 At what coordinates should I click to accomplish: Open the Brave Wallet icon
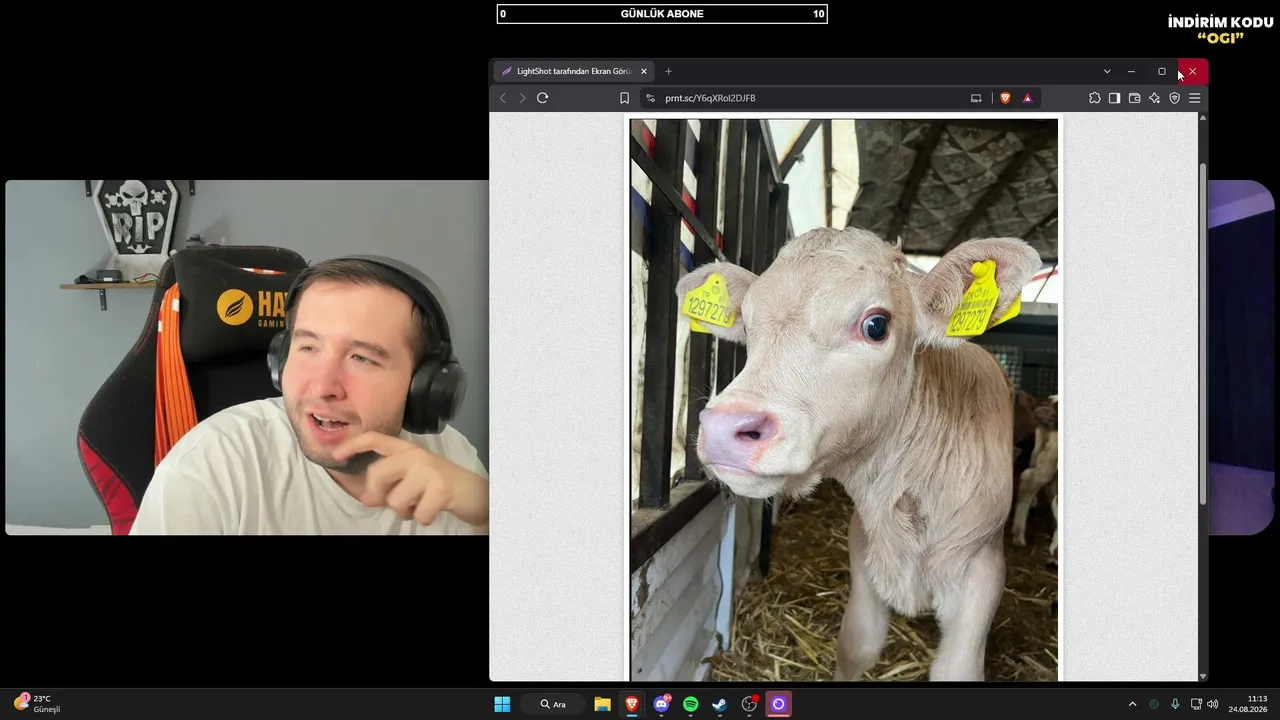pyautogui.click(x=1134, y=98)
